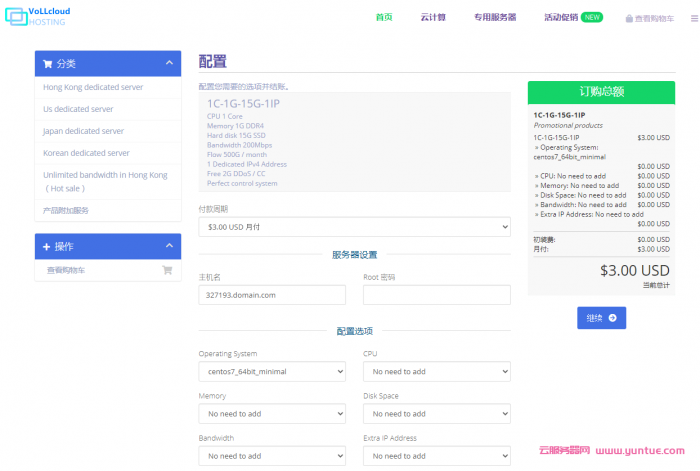Expand the CPU options dropdown
This screenshot has width=700, height=471.
pyautogui.click(x=436, y=372)
